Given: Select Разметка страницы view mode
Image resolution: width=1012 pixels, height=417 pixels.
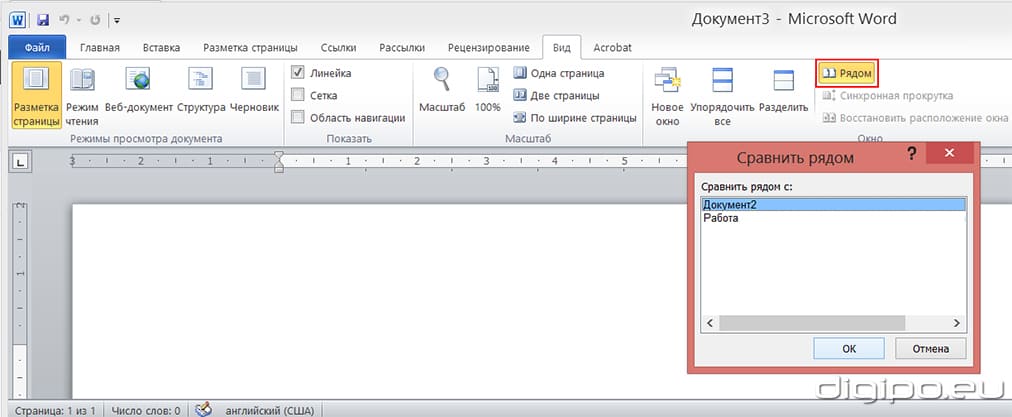Looking at the screenshot, I should tap(36, 95).
